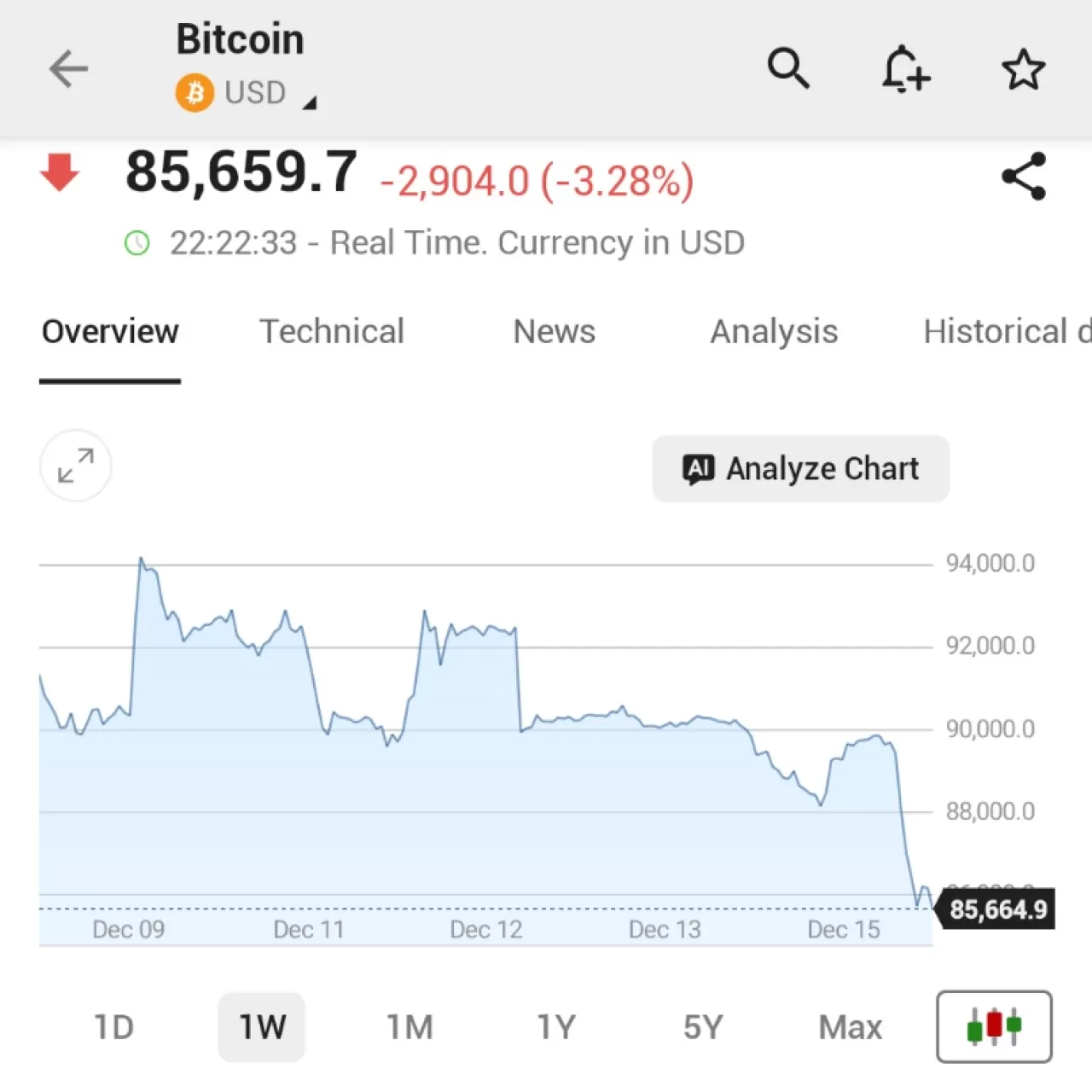The width and height of the screenshot is (1092, 1092).
Task: Create a price alert for Bitcoin
Action: 905,68
